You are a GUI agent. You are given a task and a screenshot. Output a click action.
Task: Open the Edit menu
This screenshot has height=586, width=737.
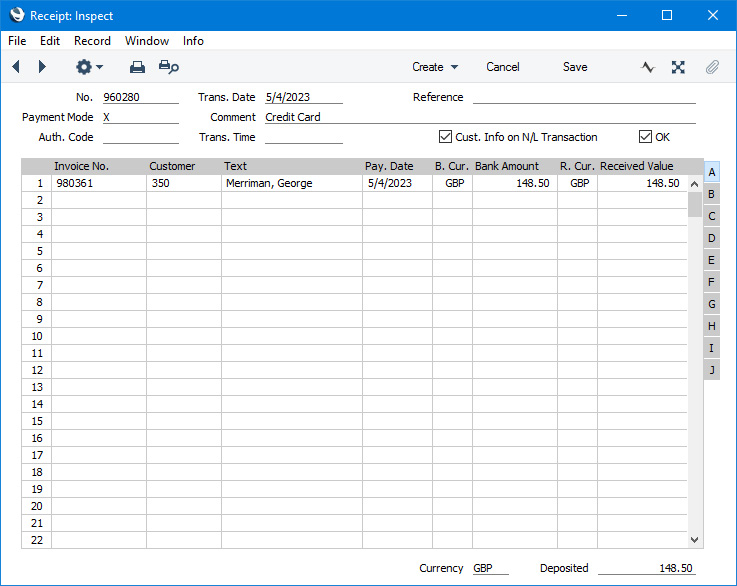[50, 41]
